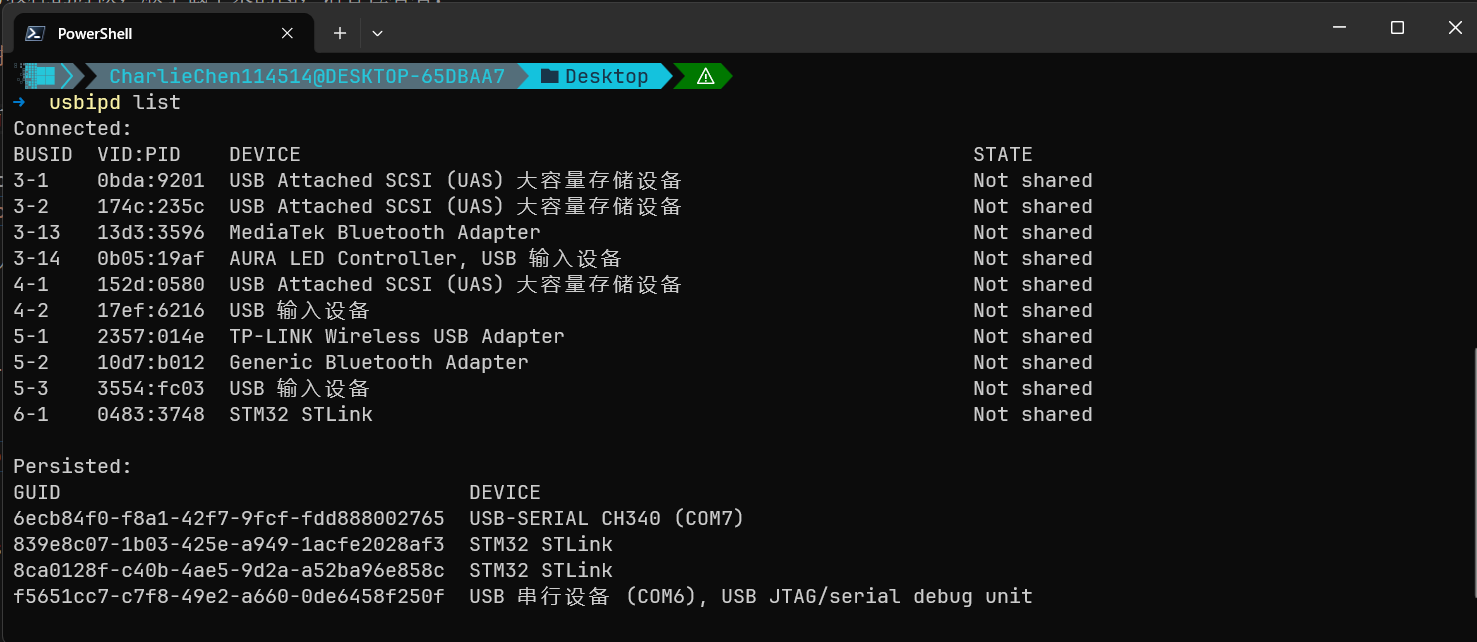Click the folder icon beside Desktop
The width and height of the screenshot is (1477, 642).
[x=550, y=76]
